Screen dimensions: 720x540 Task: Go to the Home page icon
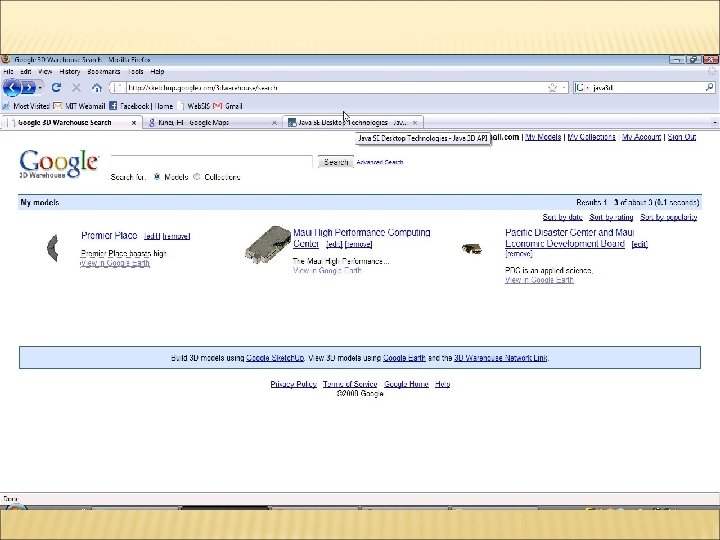[96, 87]
